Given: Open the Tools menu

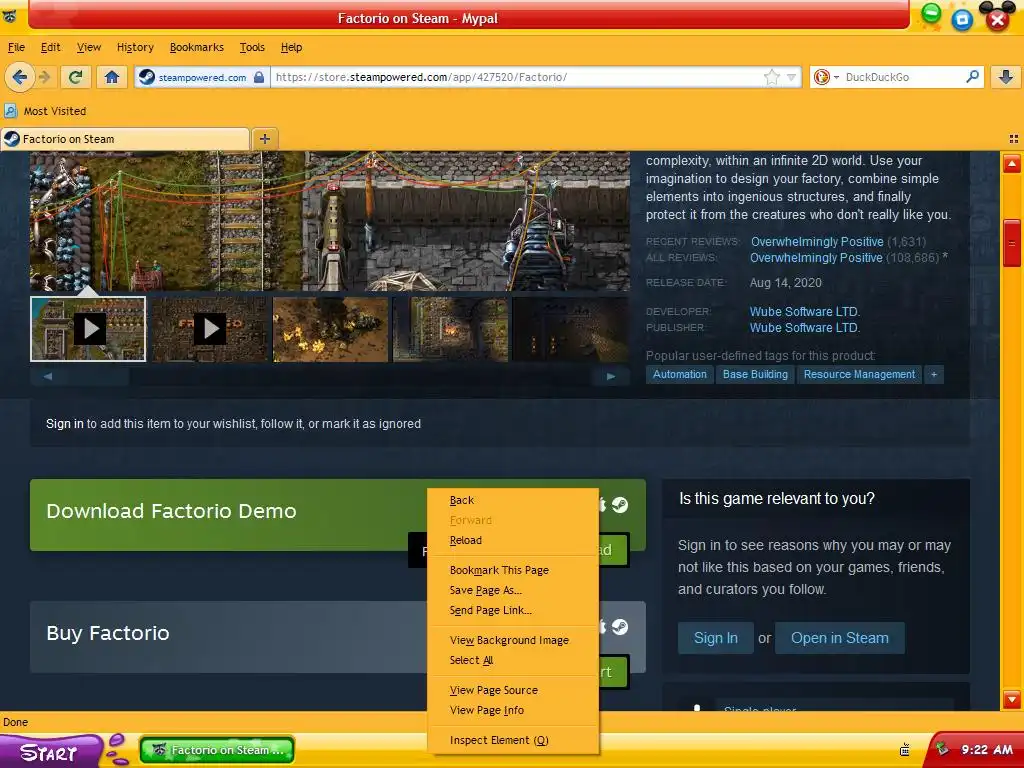Looking at the screenshot, I should pyautogui.click(x=252, y=47).
